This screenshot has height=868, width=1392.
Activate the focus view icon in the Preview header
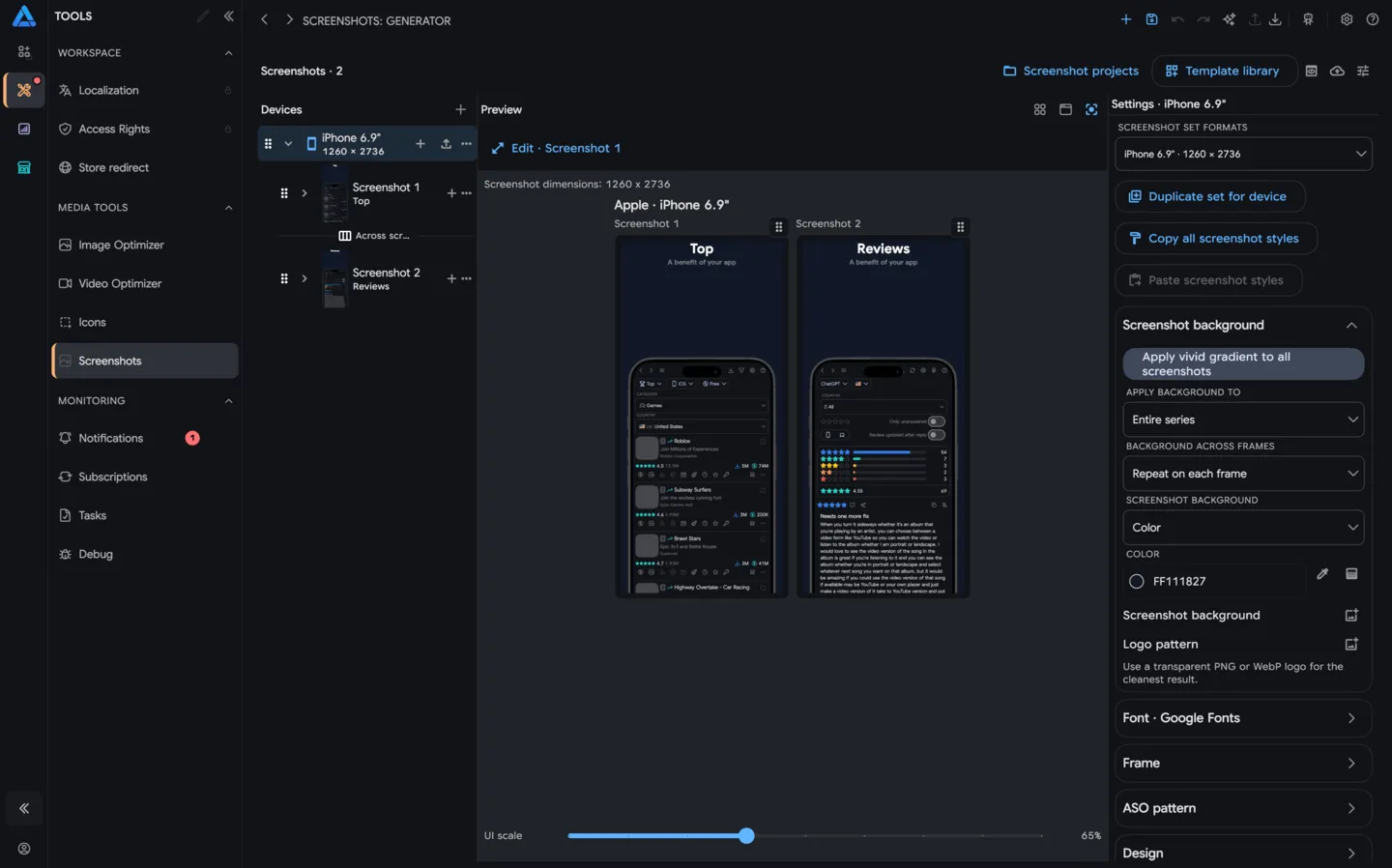coord(1091,110)
